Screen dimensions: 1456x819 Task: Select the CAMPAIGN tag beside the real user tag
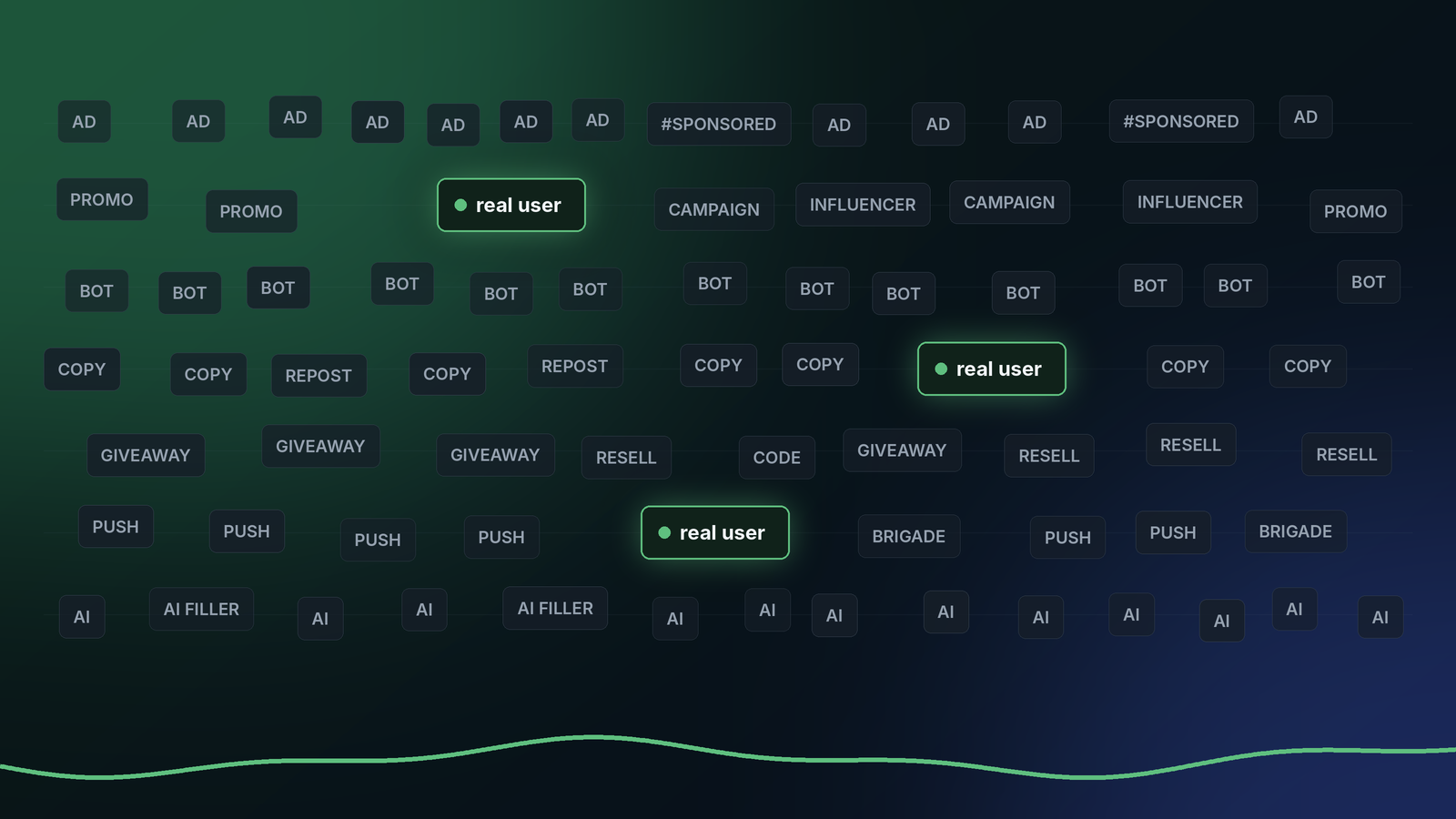(x=714, y=209)
